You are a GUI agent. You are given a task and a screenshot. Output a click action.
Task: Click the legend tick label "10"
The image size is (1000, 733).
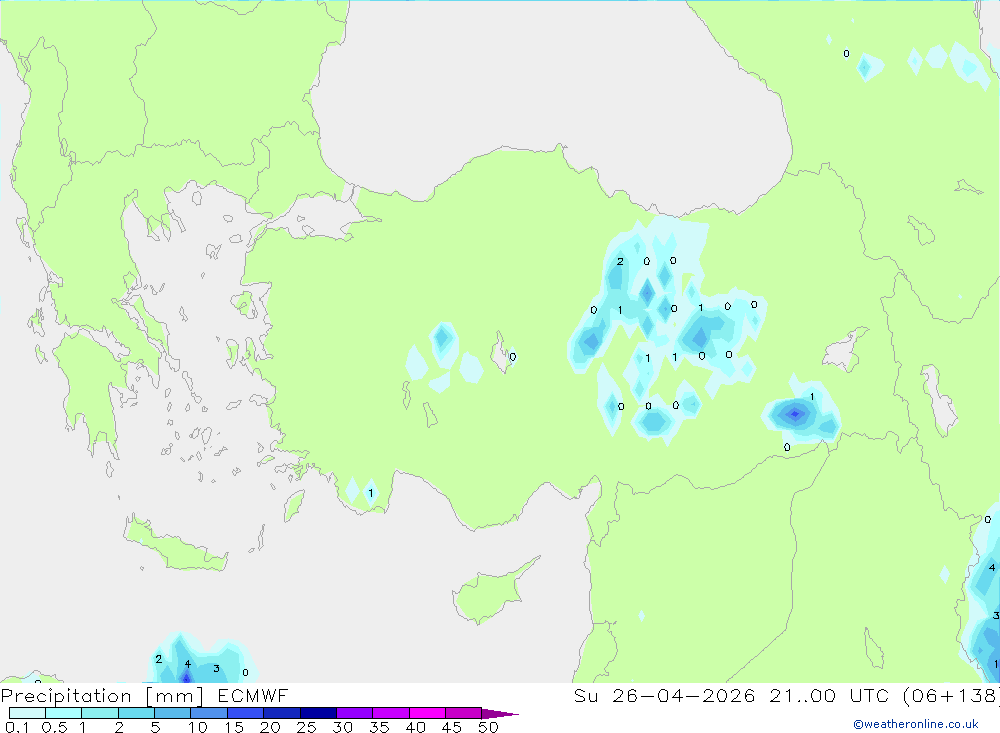pyautogui.click(x=198, y=727)
